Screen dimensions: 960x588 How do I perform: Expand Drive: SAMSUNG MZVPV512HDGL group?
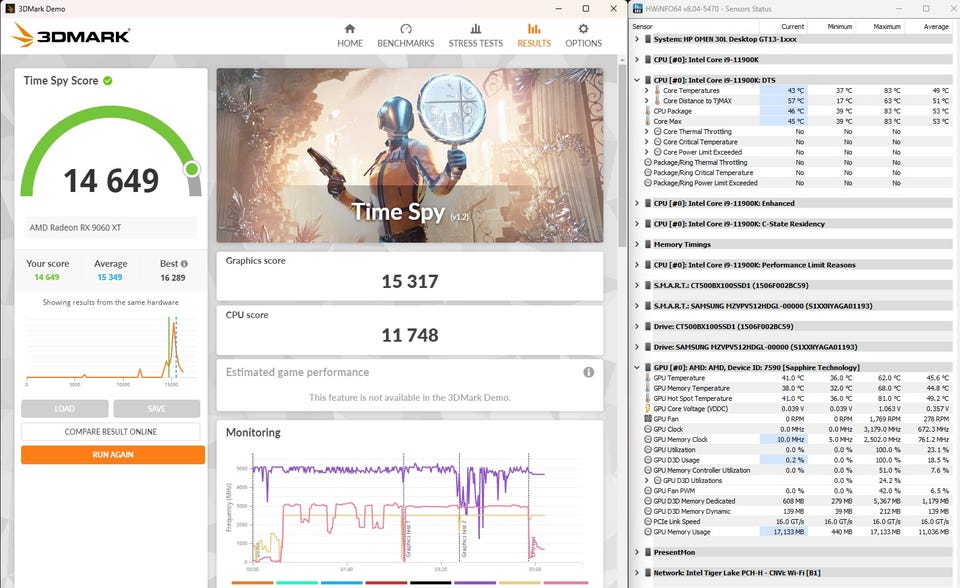(x=637, y=347)
